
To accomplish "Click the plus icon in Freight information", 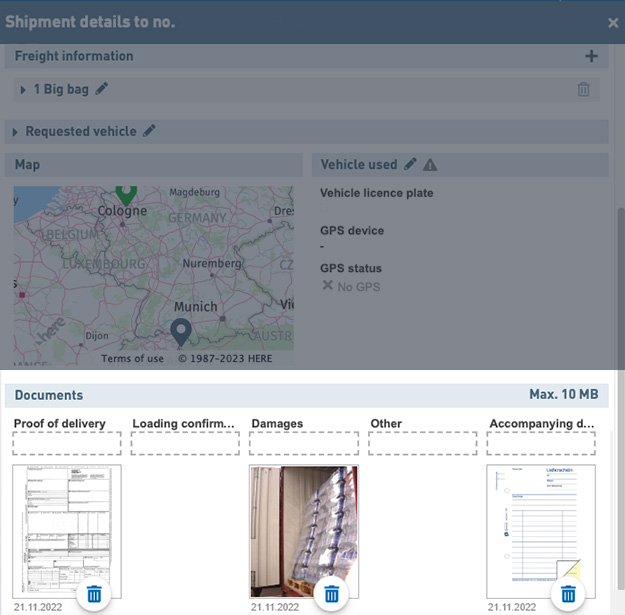I will [591, 57].
